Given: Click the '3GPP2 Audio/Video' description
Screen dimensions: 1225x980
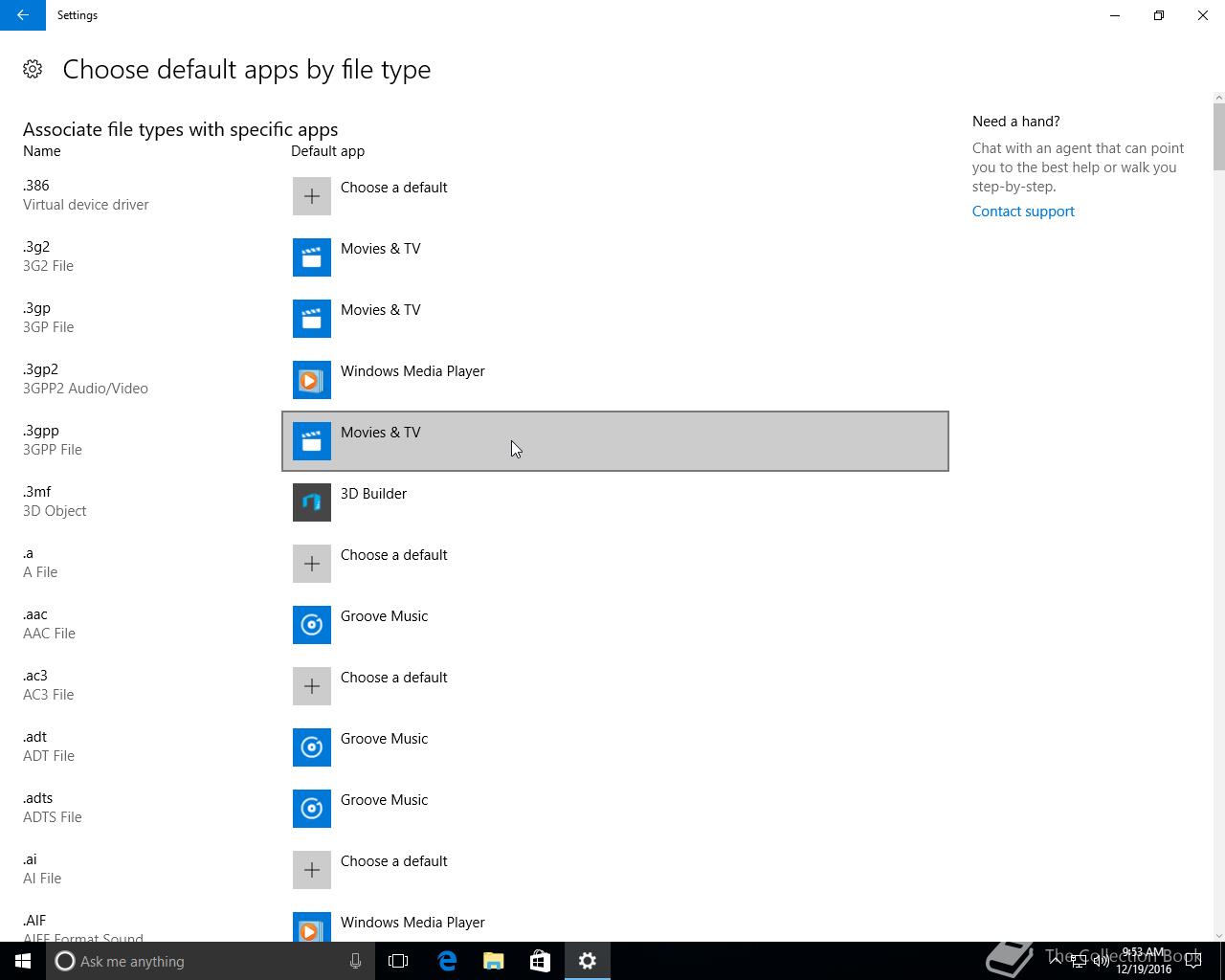Looking at the screenshot, I should coord(85,389).
